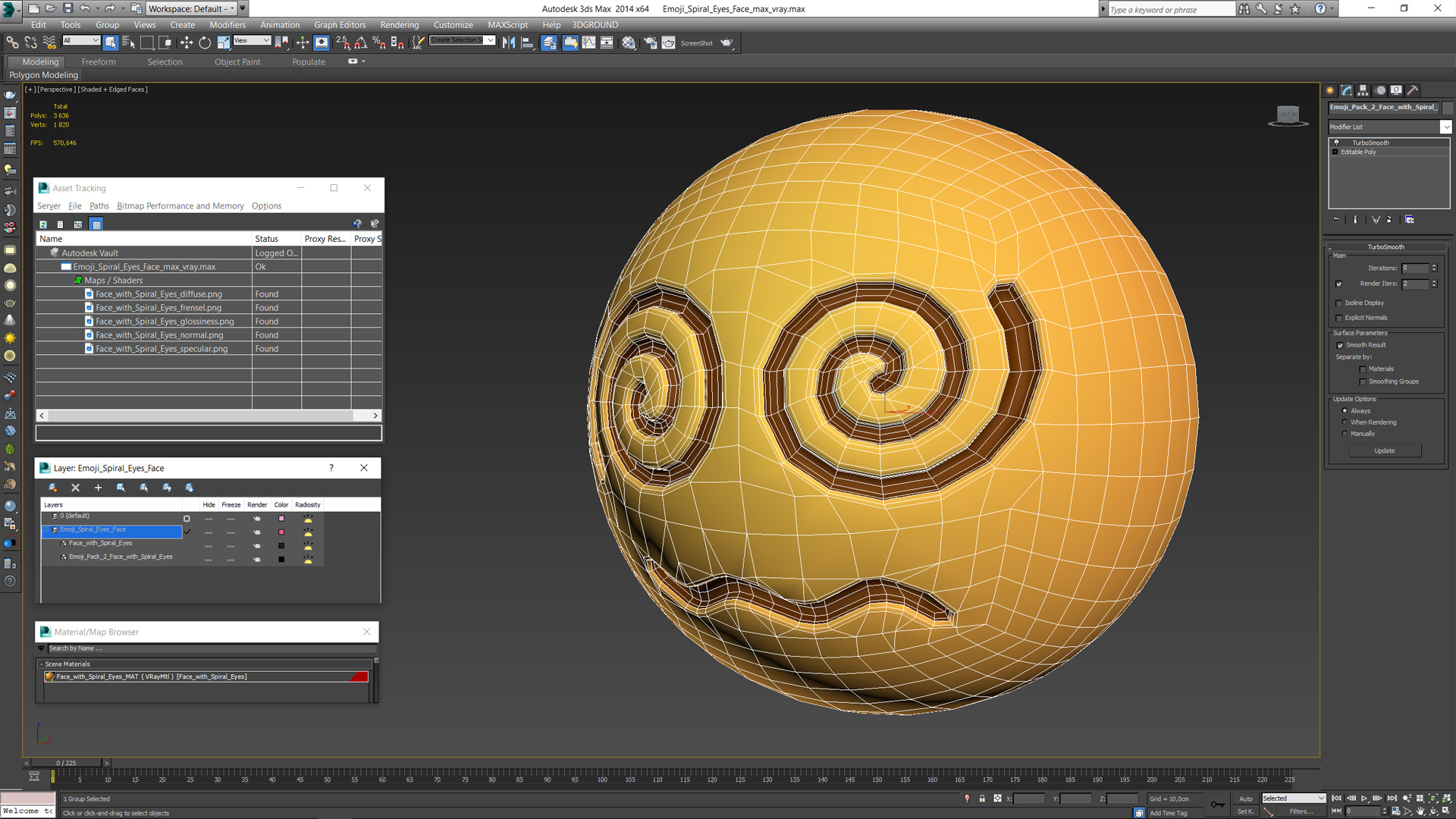Click the Filters... button
The image size is (1456, 819).
coord(1301,812)
